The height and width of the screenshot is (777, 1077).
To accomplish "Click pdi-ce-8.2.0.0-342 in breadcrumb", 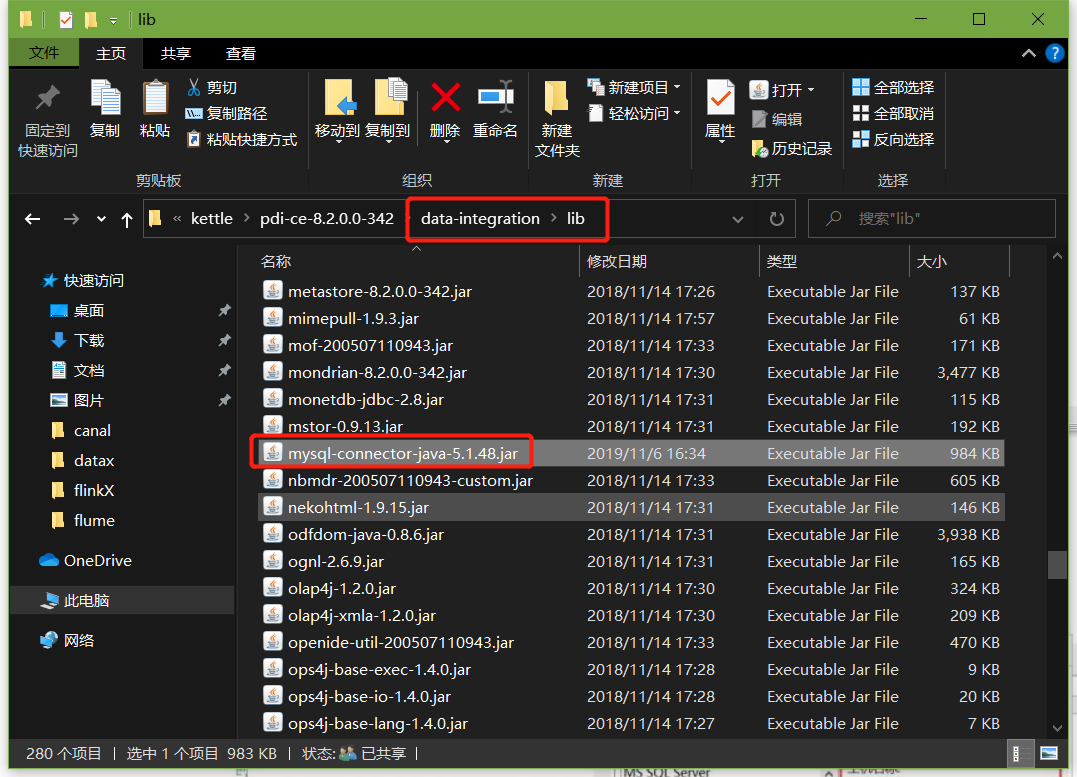I will pyautogui.click(x=326, y=218).
